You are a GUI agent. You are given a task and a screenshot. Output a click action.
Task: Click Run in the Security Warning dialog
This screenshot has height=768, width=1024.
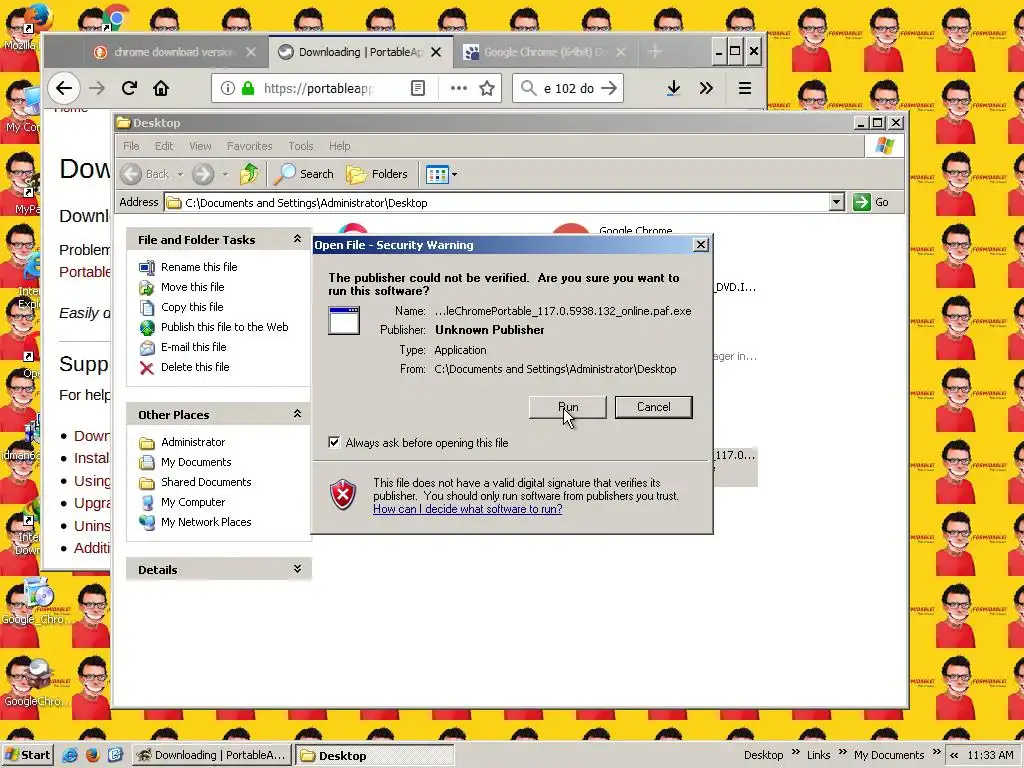point(568,407)
